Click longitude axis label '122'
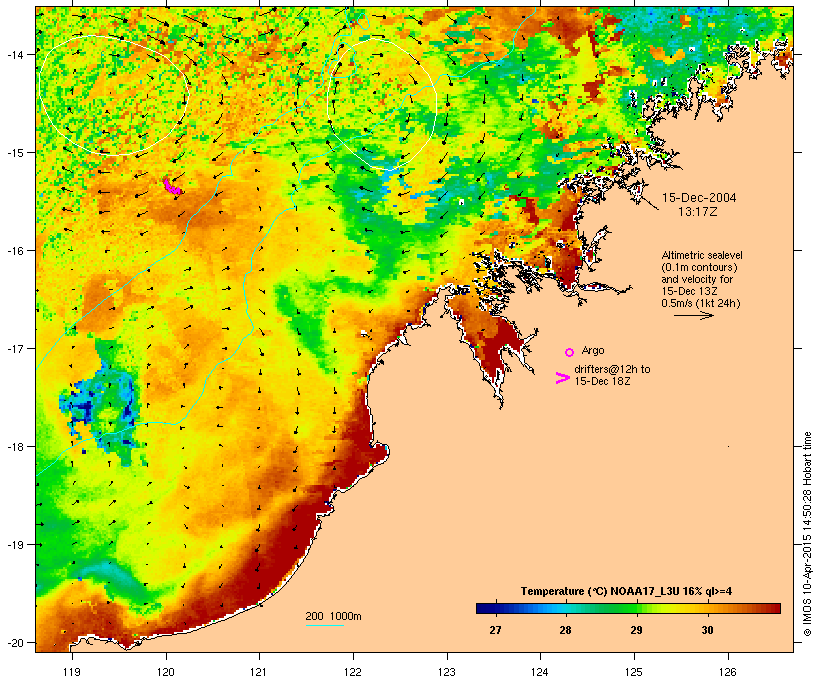Image resolution: width=820 pixels, height=680 pixels. click(x=353, y=672)
